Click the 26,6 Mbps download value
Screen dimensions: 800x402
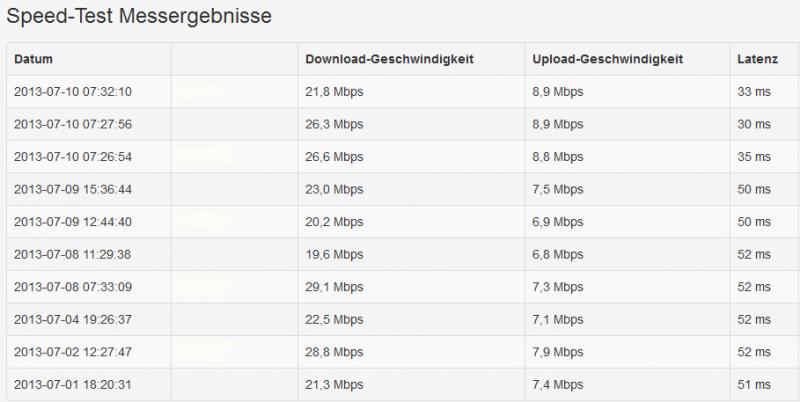pos(334,157)
